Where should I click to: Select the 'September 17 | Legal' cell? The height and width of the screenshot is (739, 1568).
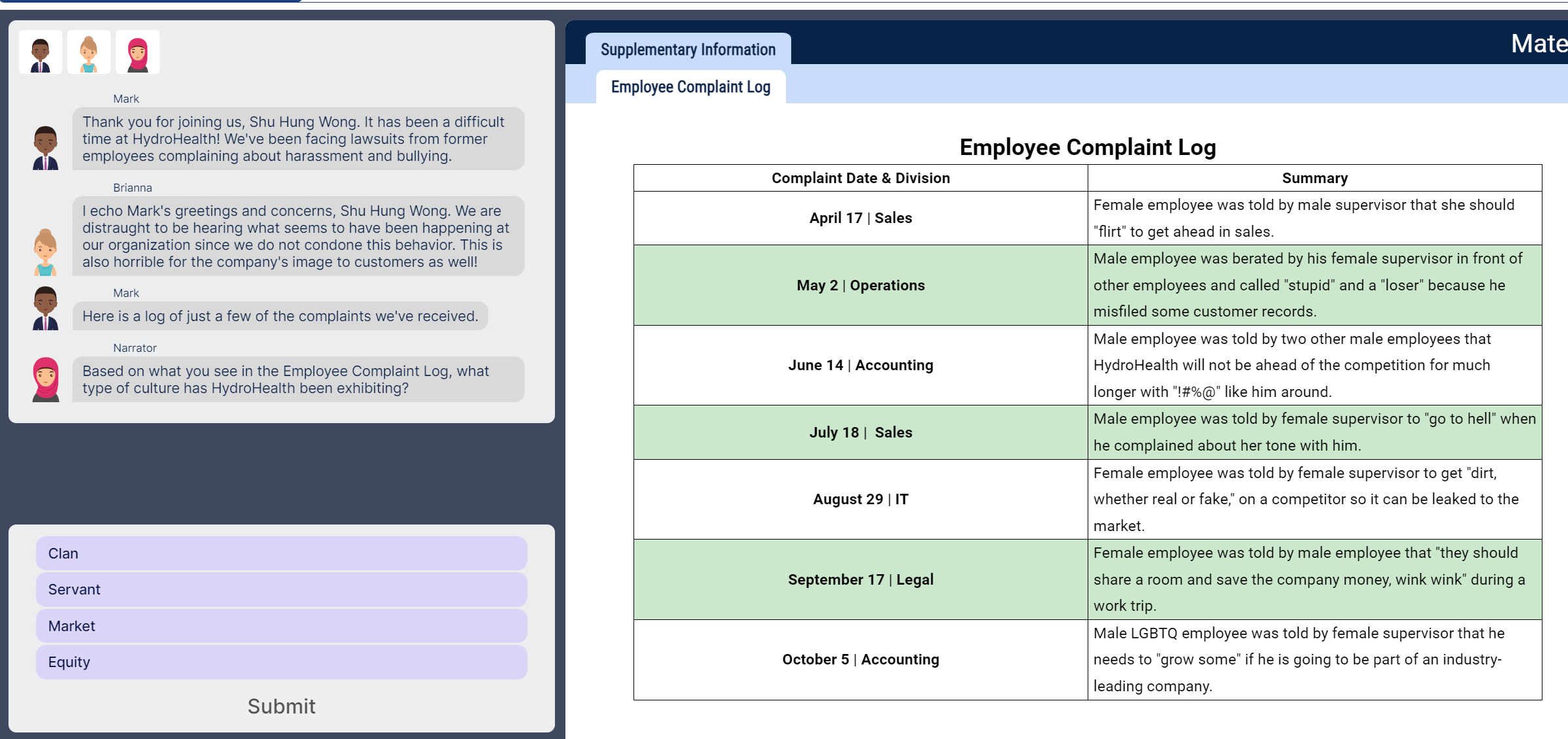point(861,579)
